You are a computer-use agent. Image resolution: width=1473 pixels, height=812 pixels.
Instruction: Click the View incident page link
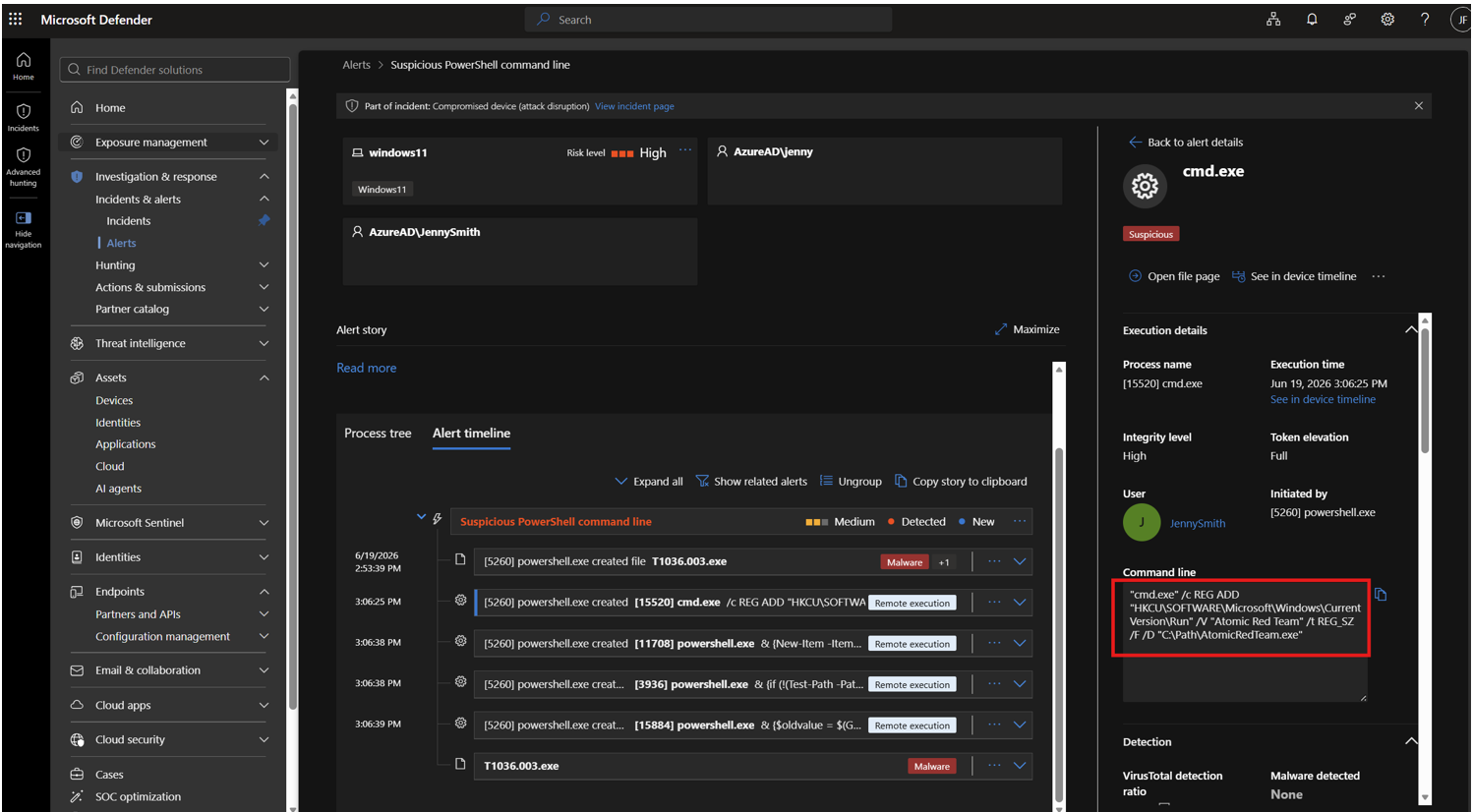pos(634,106)
